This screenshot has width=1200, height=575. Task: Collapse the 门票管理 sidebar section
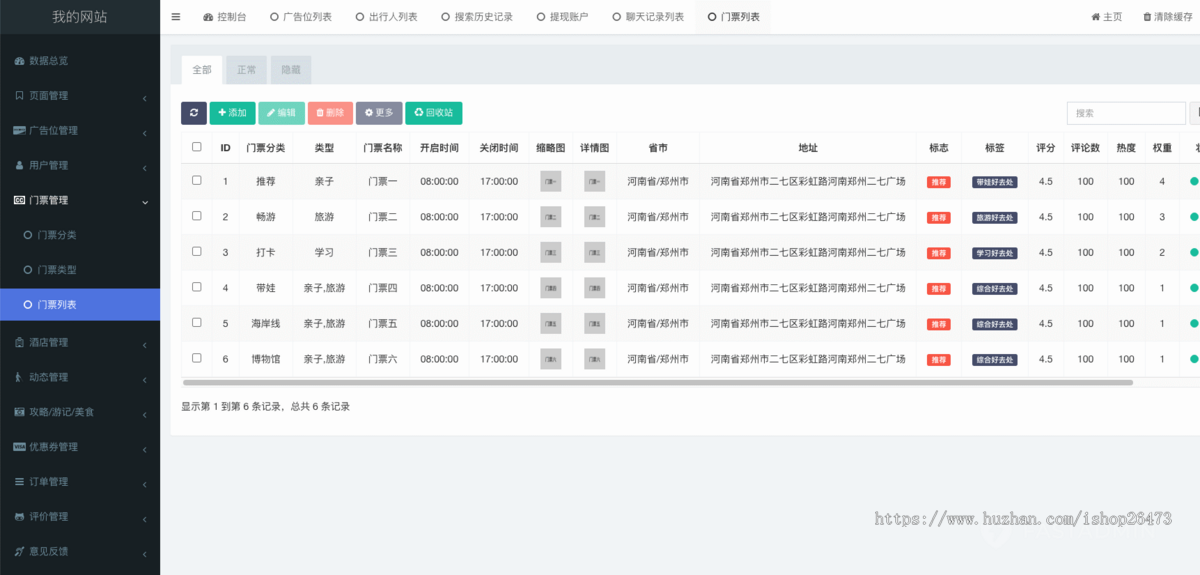click(80, 200)
